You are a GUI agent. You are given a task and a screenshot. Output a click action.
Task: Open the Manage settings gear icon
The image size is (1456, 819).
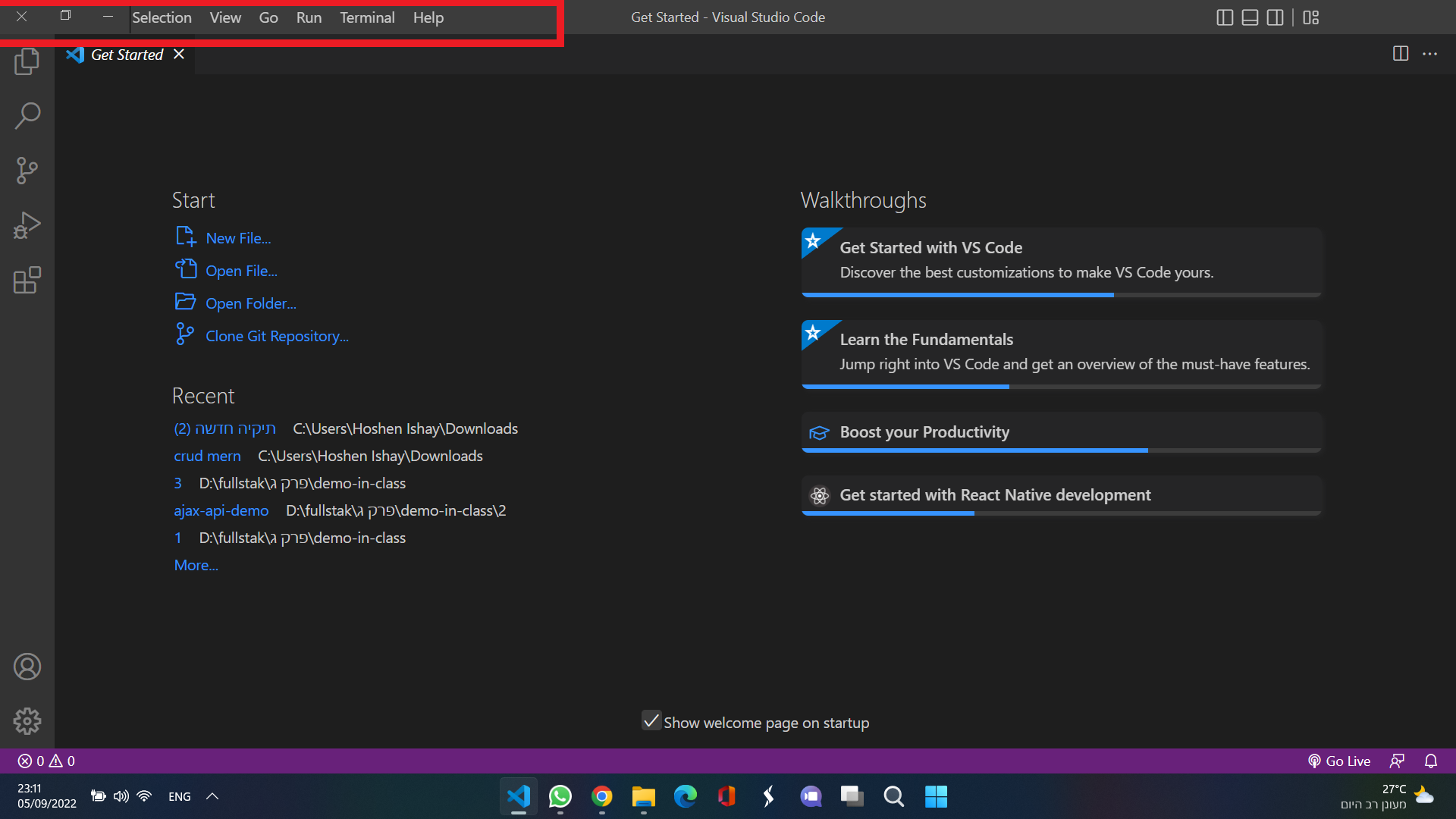click(x=27, y=721)
